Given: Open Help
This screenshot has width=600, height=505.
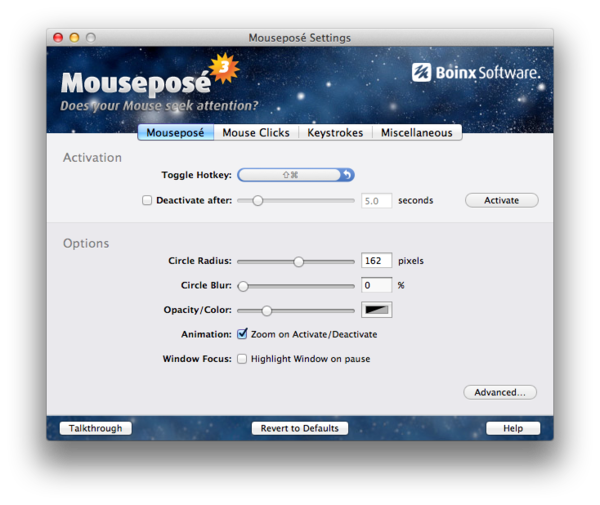Looking at the screenshot, I should click(x=513, y=428).
